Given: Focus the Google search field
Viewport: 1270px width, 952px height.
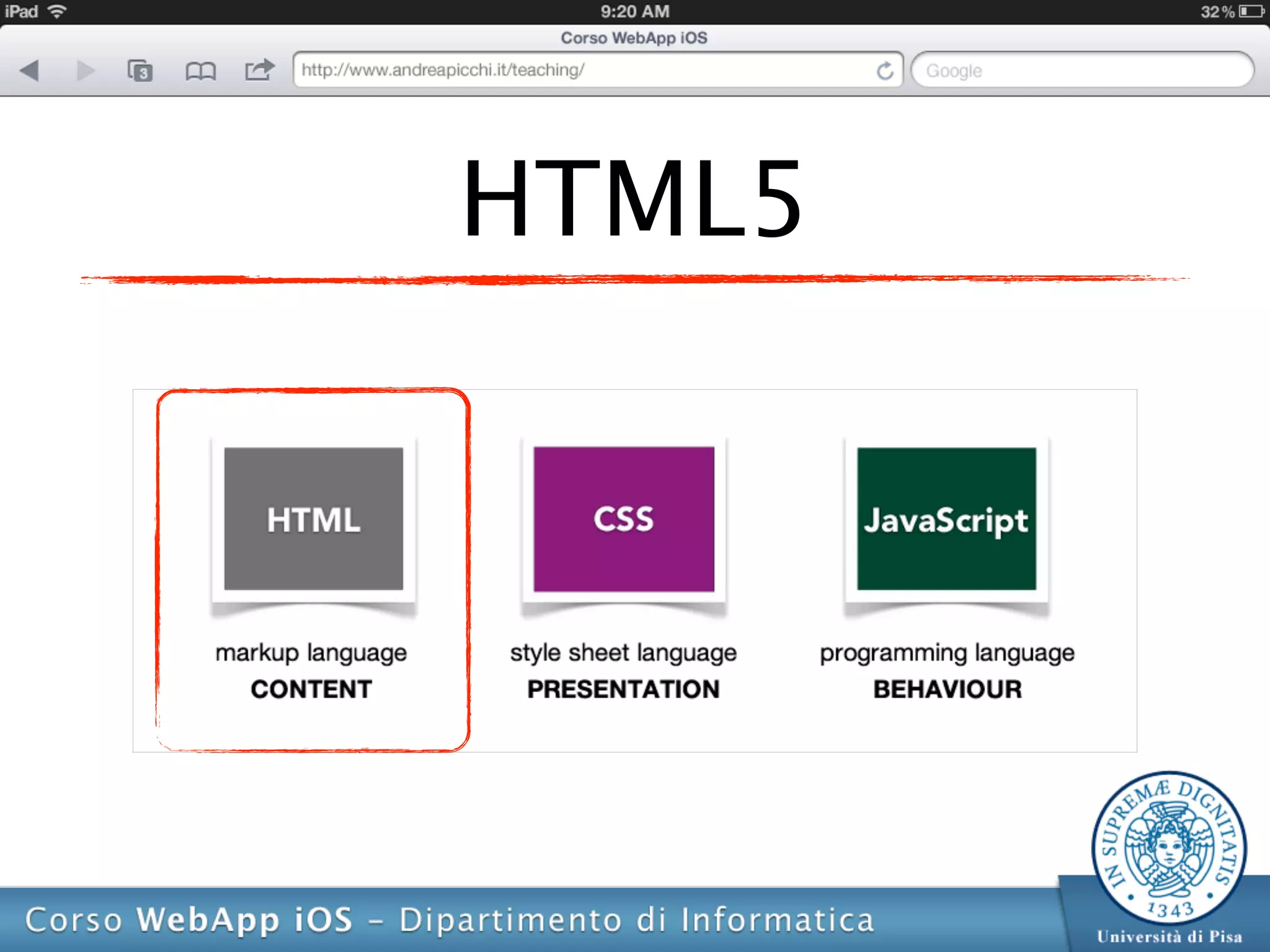Looking at the screenshot, I should [x=1082, y=70].
